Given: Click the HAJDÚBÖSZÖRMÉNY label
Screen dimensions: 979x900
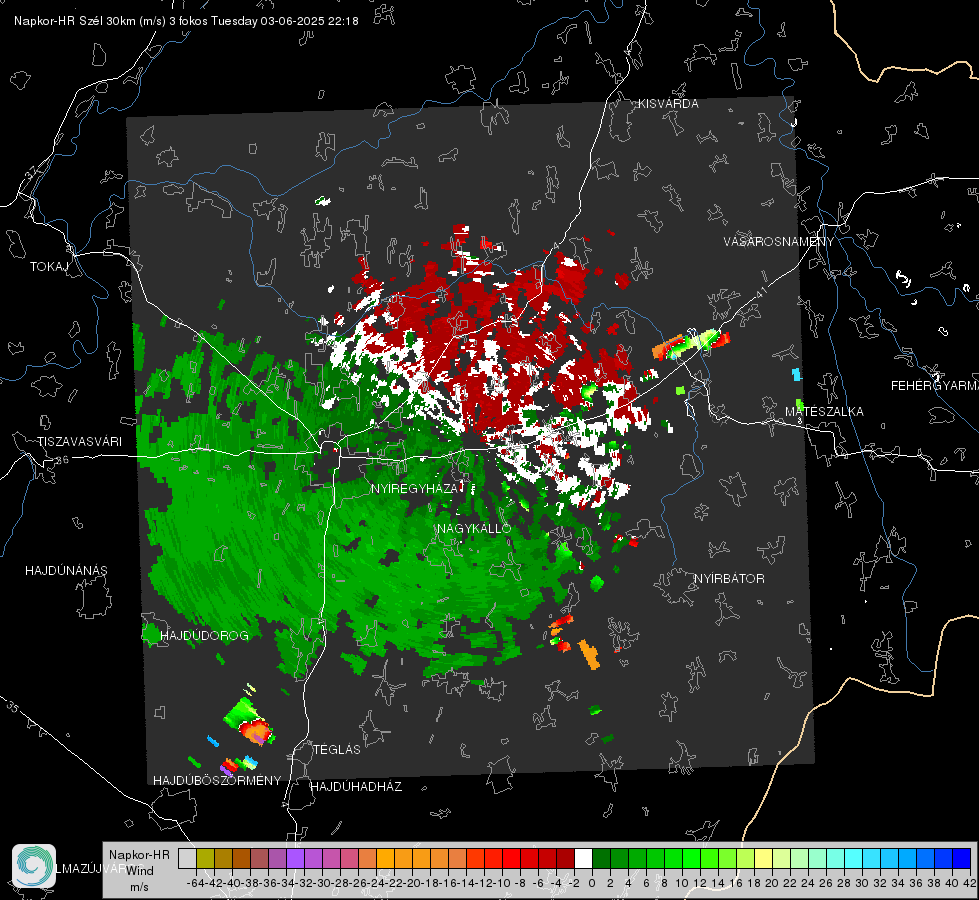Looking at the screenshot, I should [217, 781].
